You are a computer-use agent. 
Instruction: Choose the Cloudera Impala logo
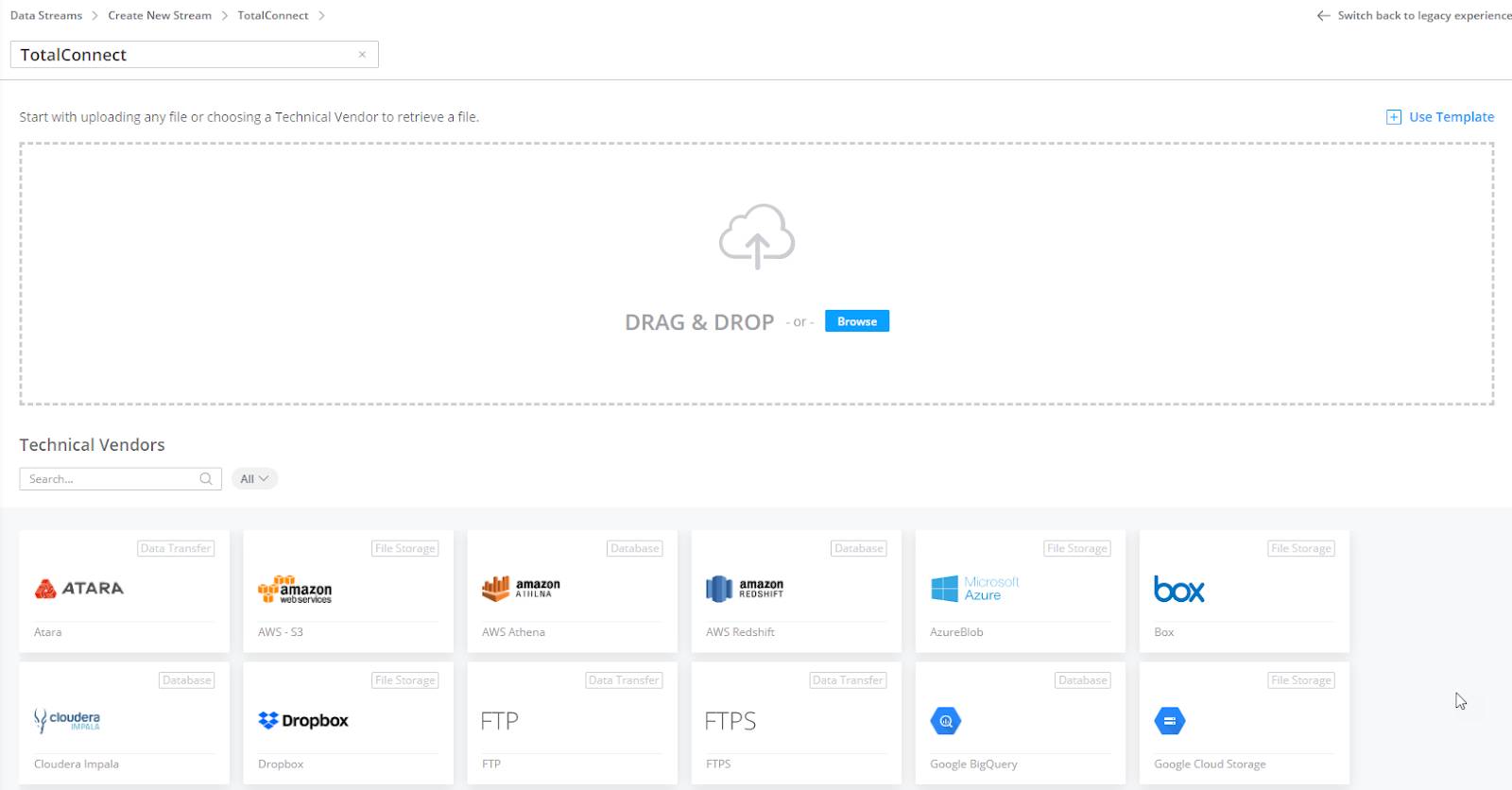(x=67, y=721)
